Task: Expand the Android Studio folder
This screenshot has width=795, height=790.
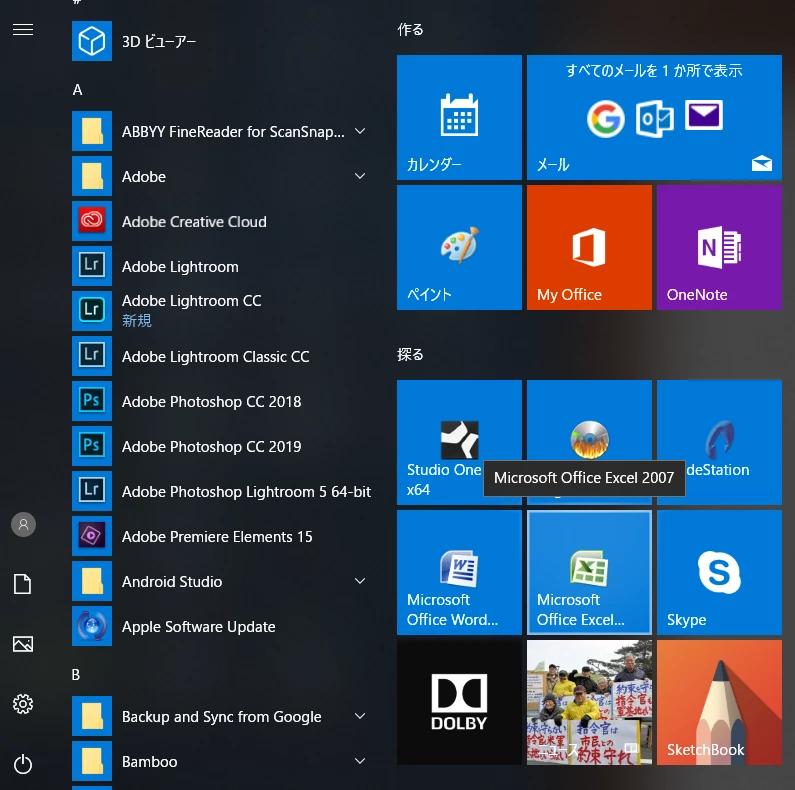Action: 360,581
